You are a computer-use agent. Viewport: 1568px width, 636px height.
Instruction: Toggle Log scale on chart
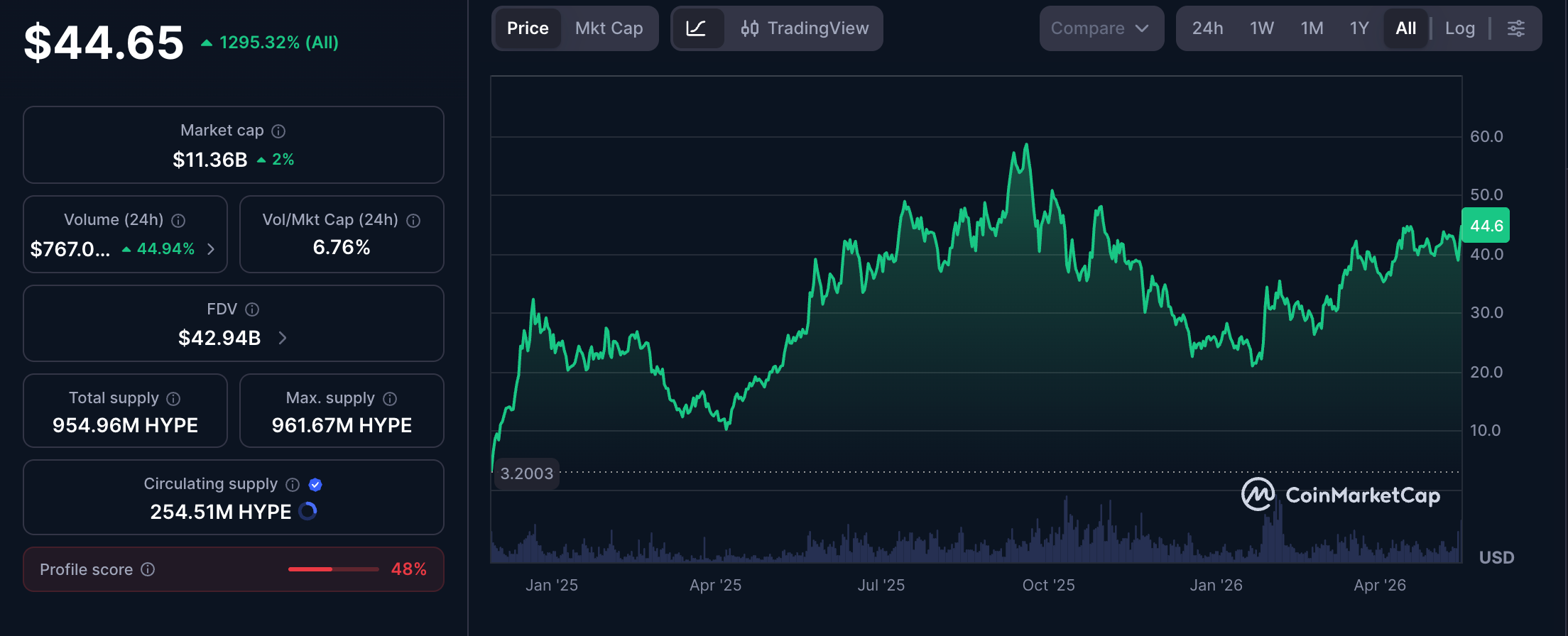pyautogui.click(x=1460, y=28)
